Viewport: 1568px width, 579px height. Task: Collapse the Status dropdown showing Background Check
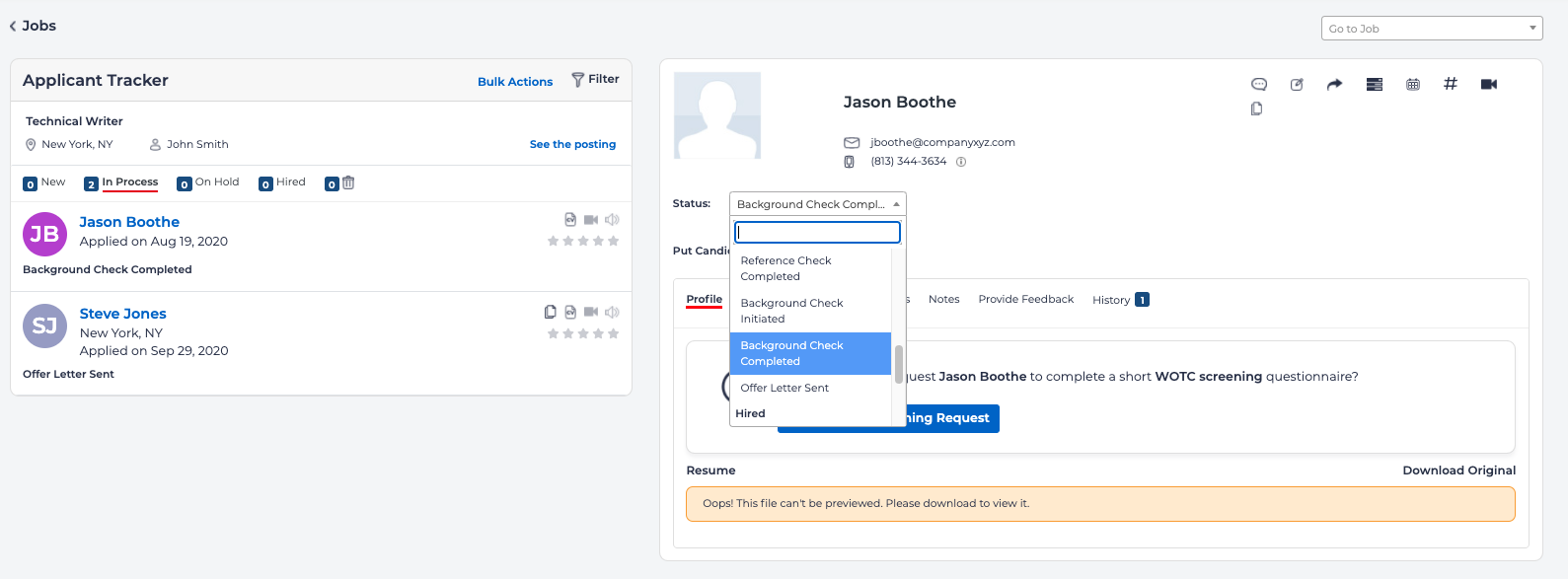click(x=817, y=204)
